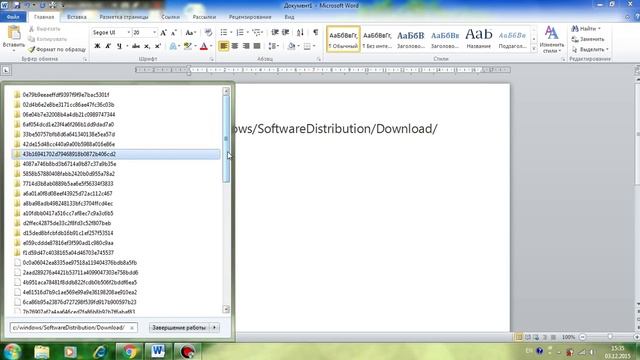640x360 pixels.
Task: Decrease font size with the shrink font icon
Action: click(173, 33)
